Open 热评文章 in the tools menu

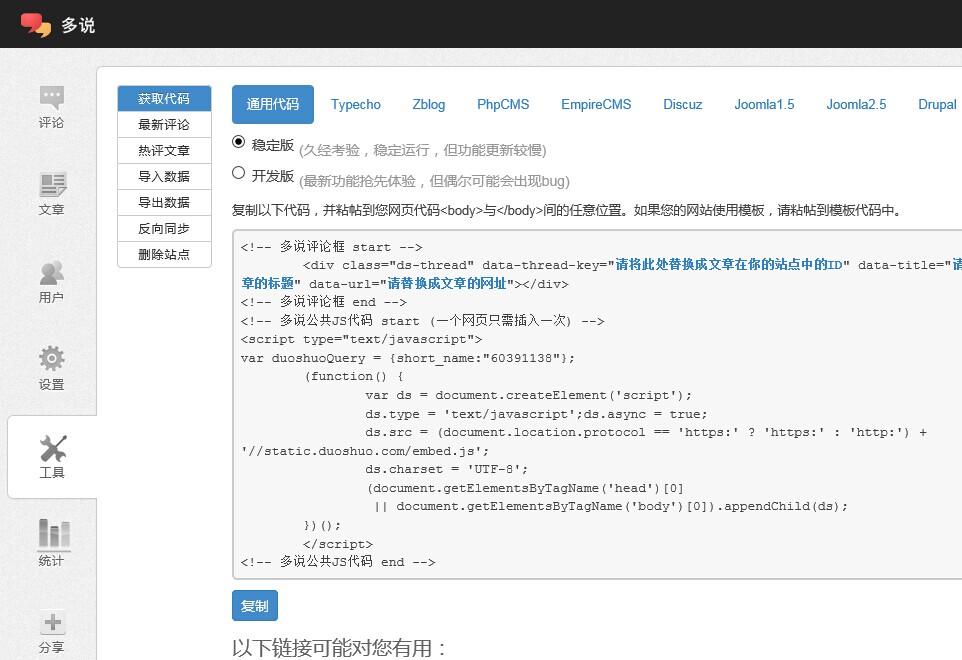[x=164, y=150]
